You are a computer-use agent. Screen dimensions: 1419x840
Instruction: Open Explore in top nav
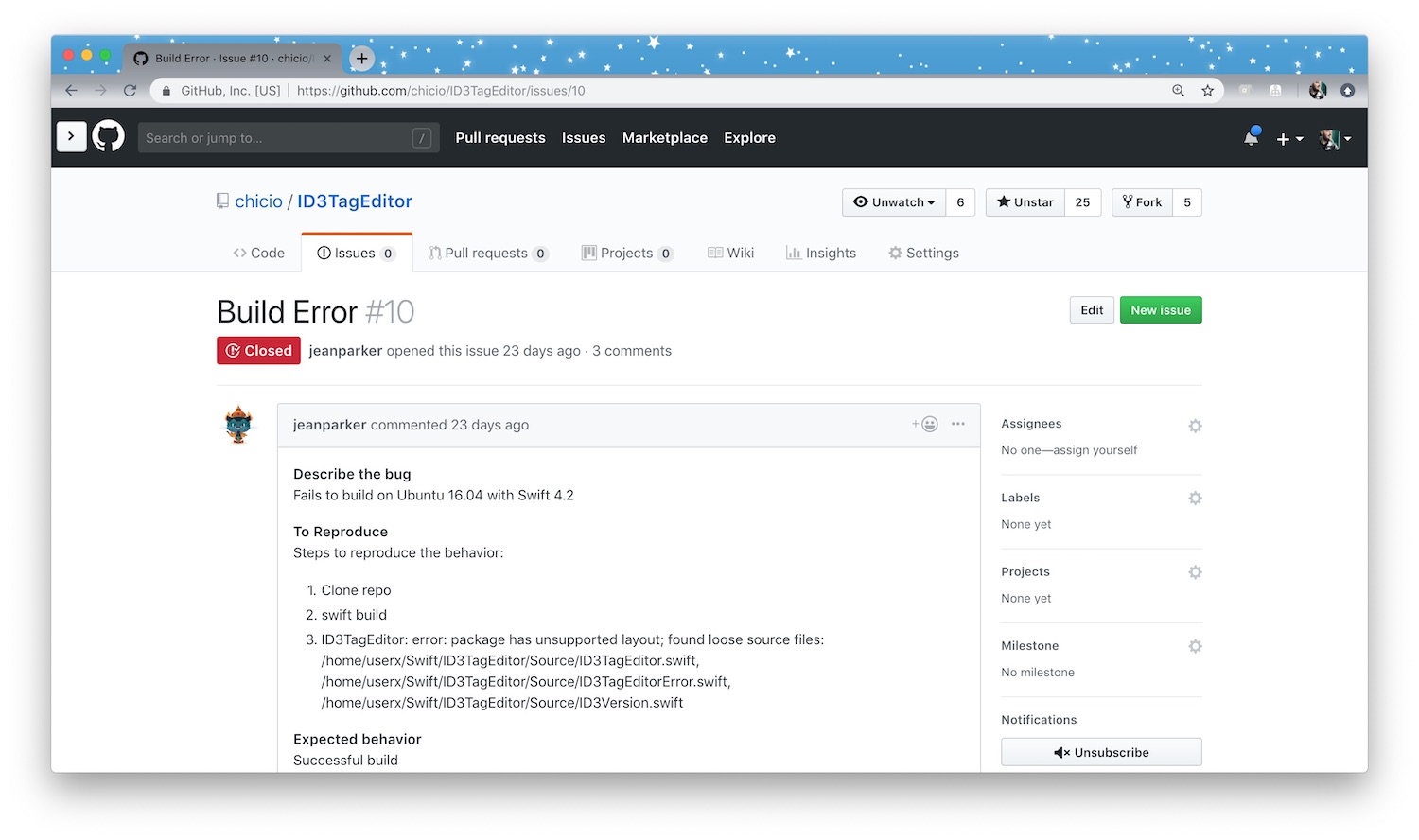(x=749, y=138)
